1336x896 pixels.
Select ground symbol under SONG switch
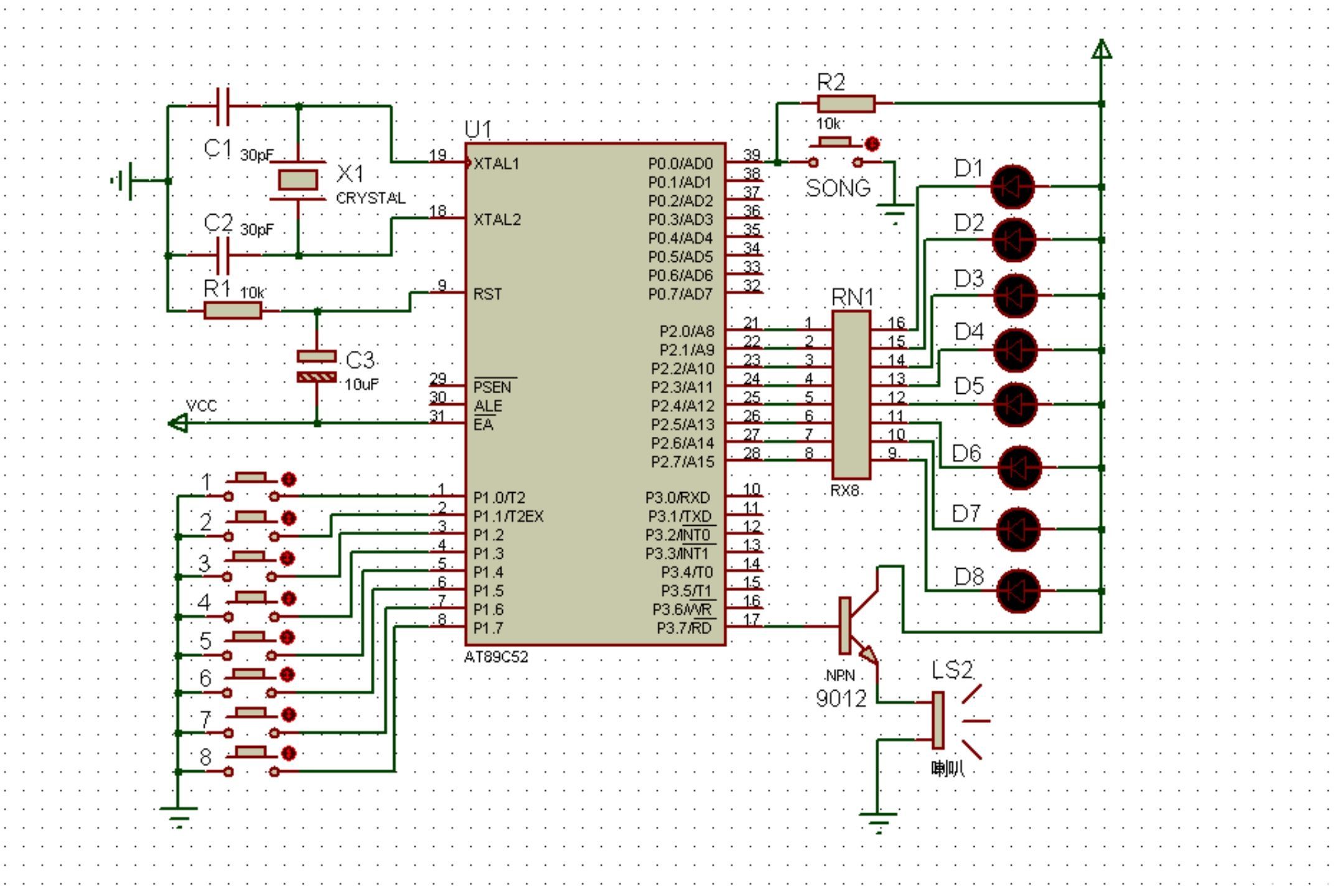click(x=895, y=214)
